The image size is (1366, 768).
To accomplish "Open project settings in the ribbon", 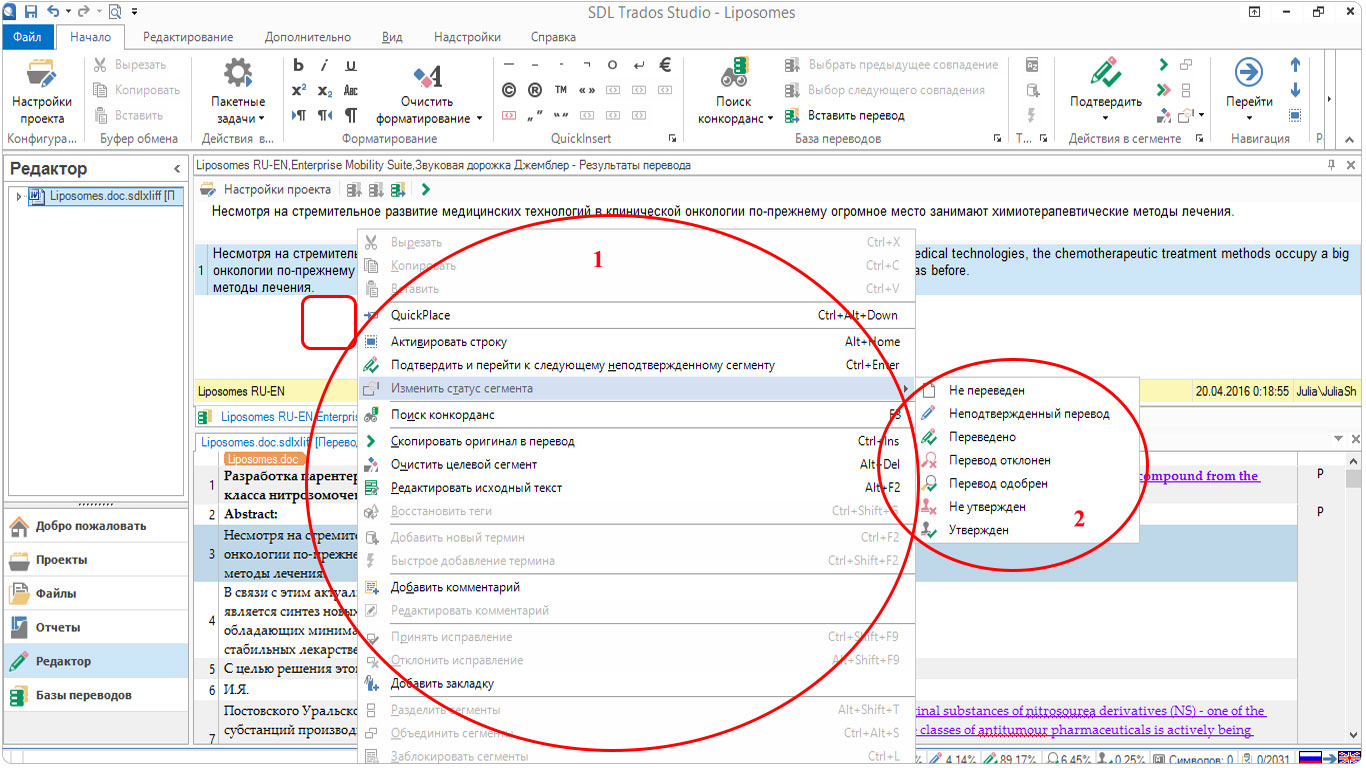I will 42,92.
